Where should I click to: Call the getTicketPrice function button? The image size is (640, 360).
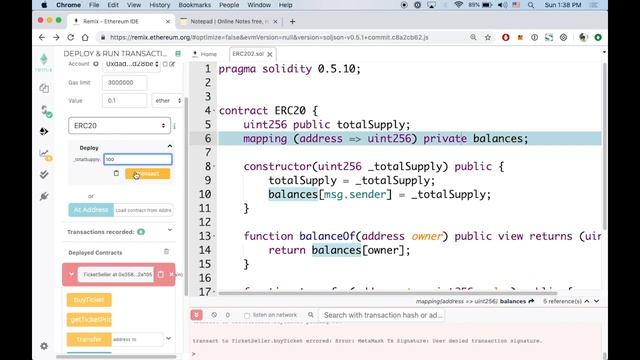[x=89, y=319]
